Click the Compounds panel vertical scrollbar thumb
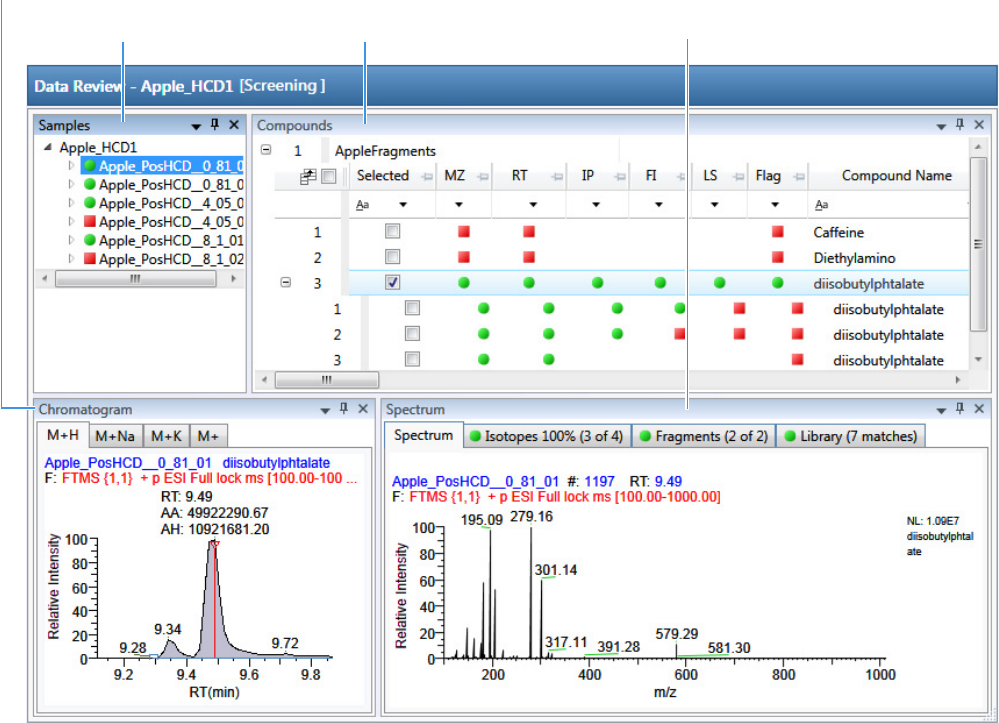Image resolution: width=999 pixels, height=723 pixels. point(978,245)
